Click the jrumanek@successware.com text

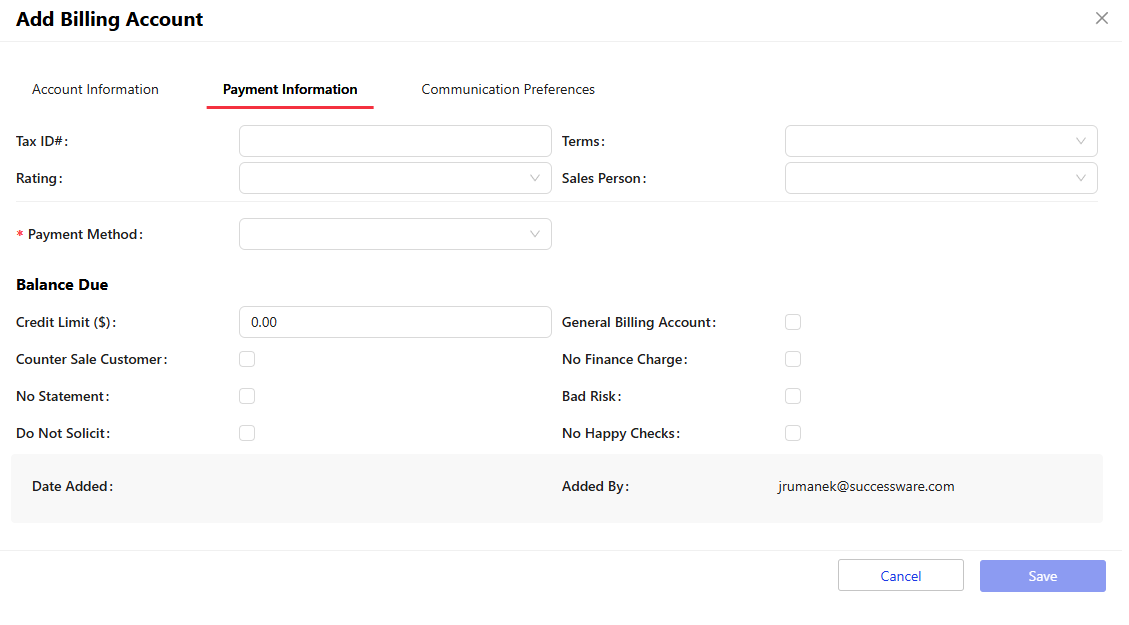coord(865,486)
